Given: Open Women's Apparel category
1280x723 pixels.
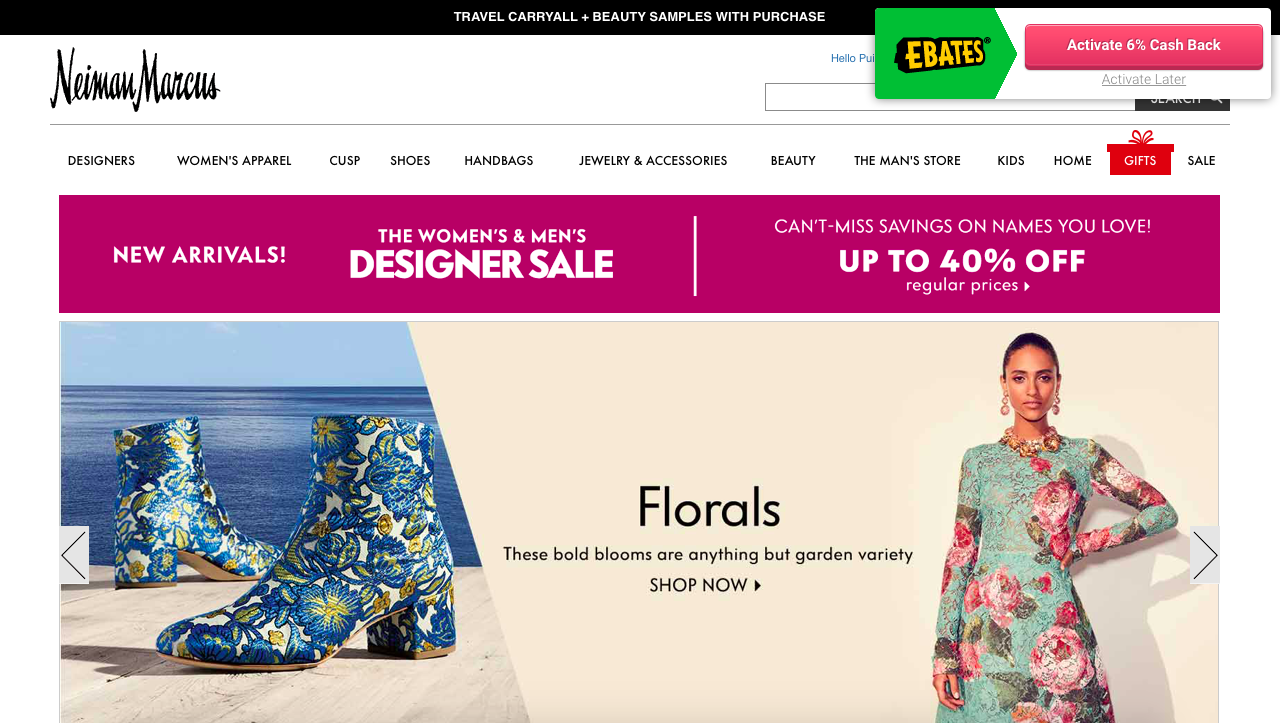Looking at the screenshot, I should pyautogui.click(x=234, y=161).
